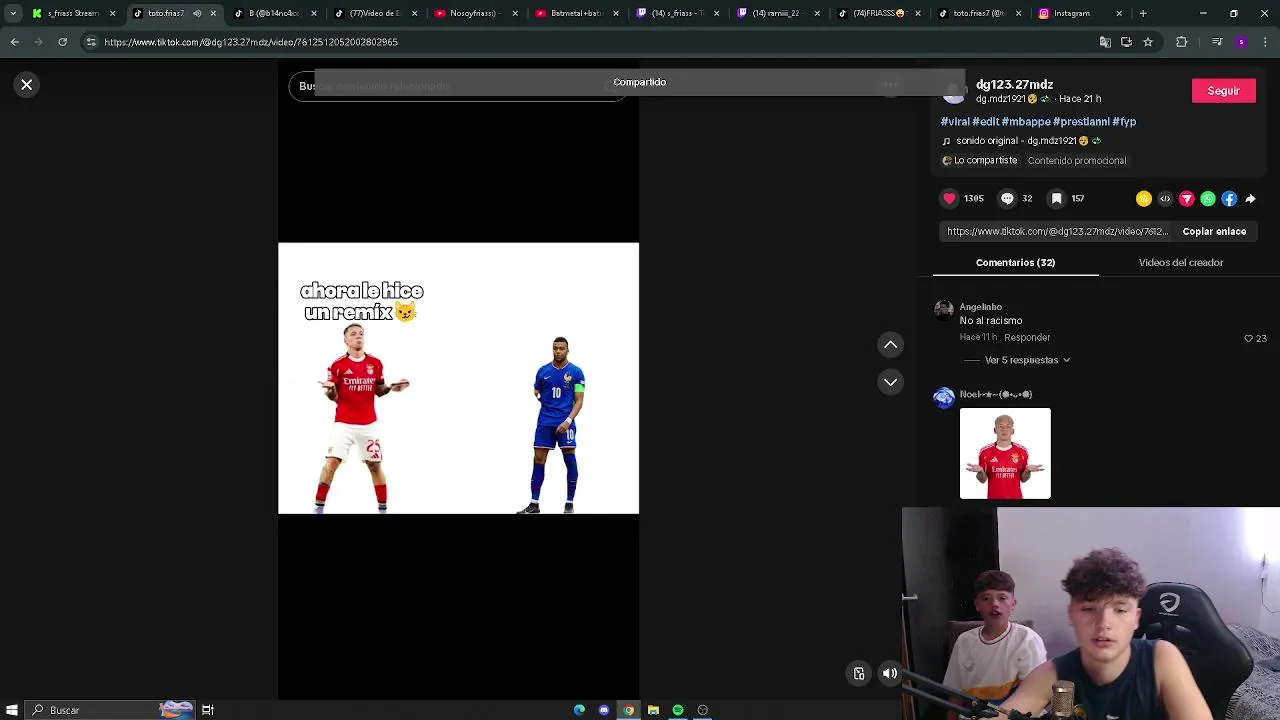Share the video on WhatsApp
This screenshot has height=720, width=1280.
point(1208,199)
